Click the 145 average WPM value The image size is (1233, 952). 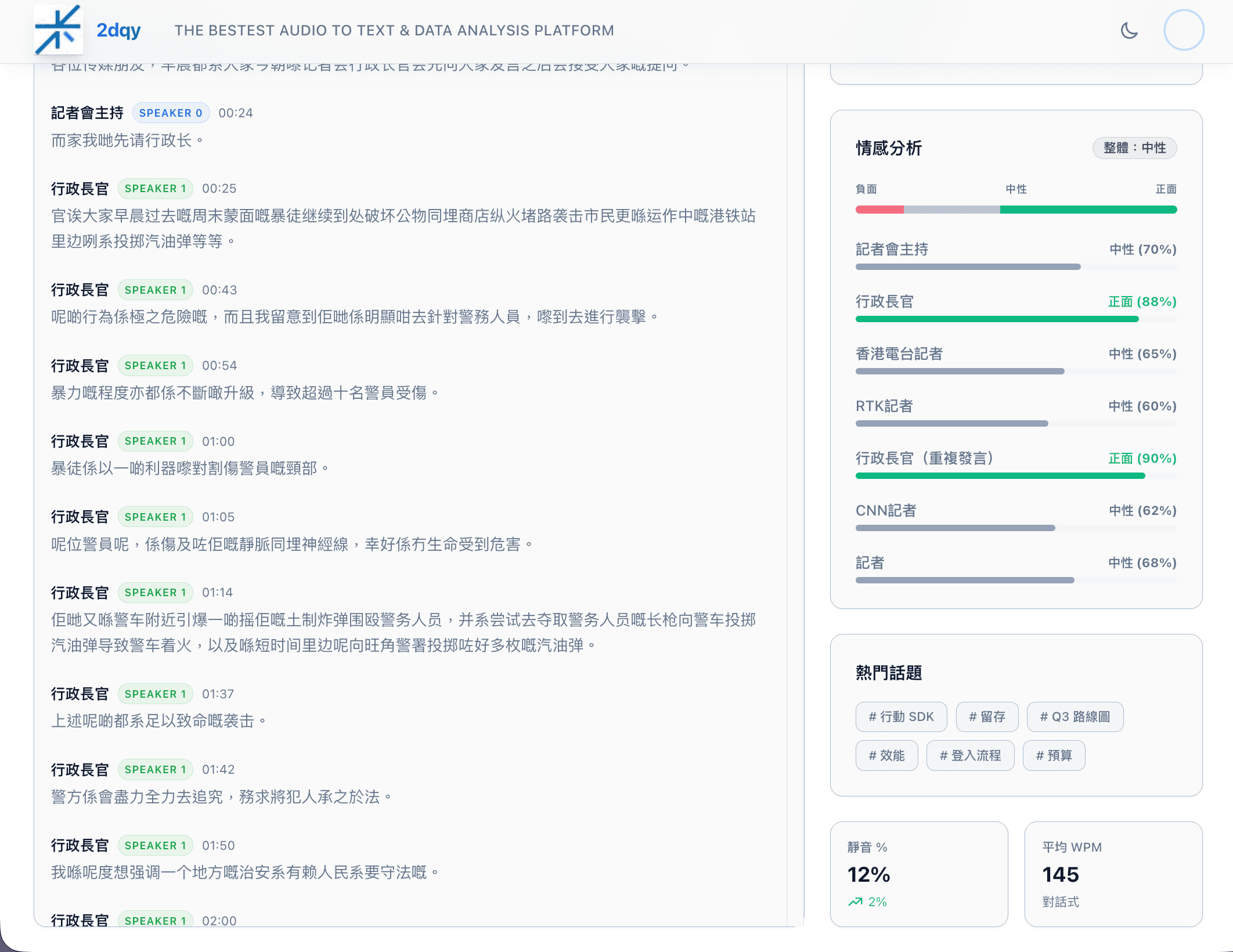pyautogui.click(x=1061, y=875)
